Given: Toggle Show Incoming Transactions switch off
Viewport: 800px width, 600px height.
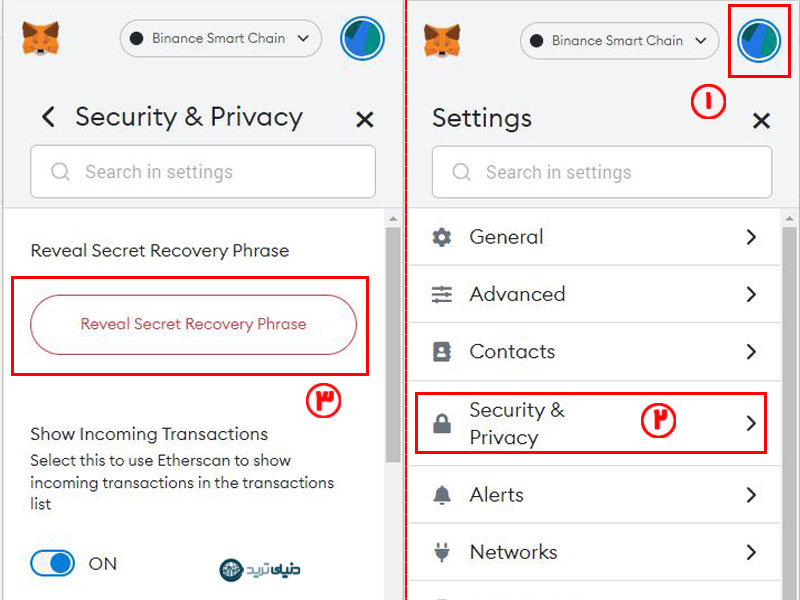Looking at the screenshot, I should point(52,563).
